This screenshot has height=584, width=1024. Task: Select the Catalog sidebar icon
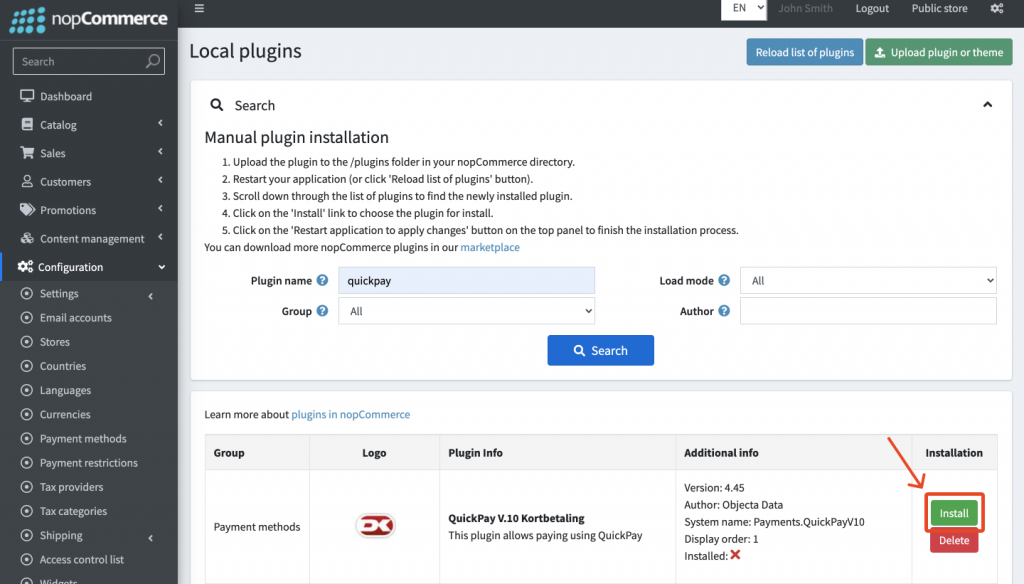pyautogui.click(x=27, y=124)
